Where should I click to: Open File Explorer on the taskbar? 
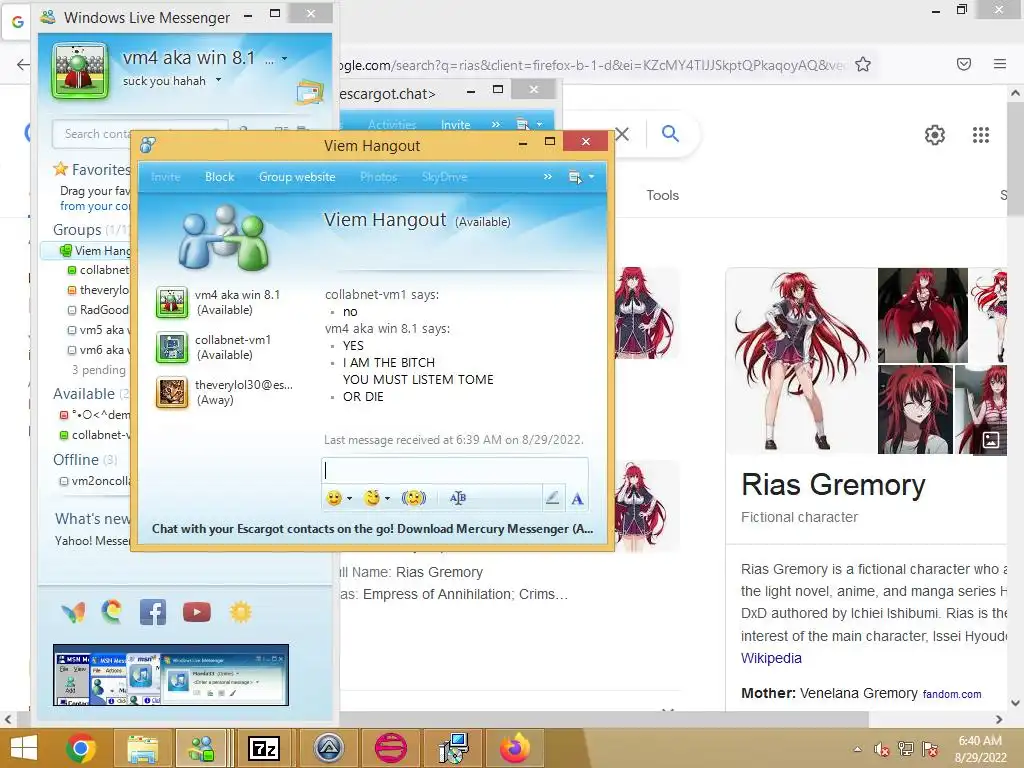[x=142, y=748]
